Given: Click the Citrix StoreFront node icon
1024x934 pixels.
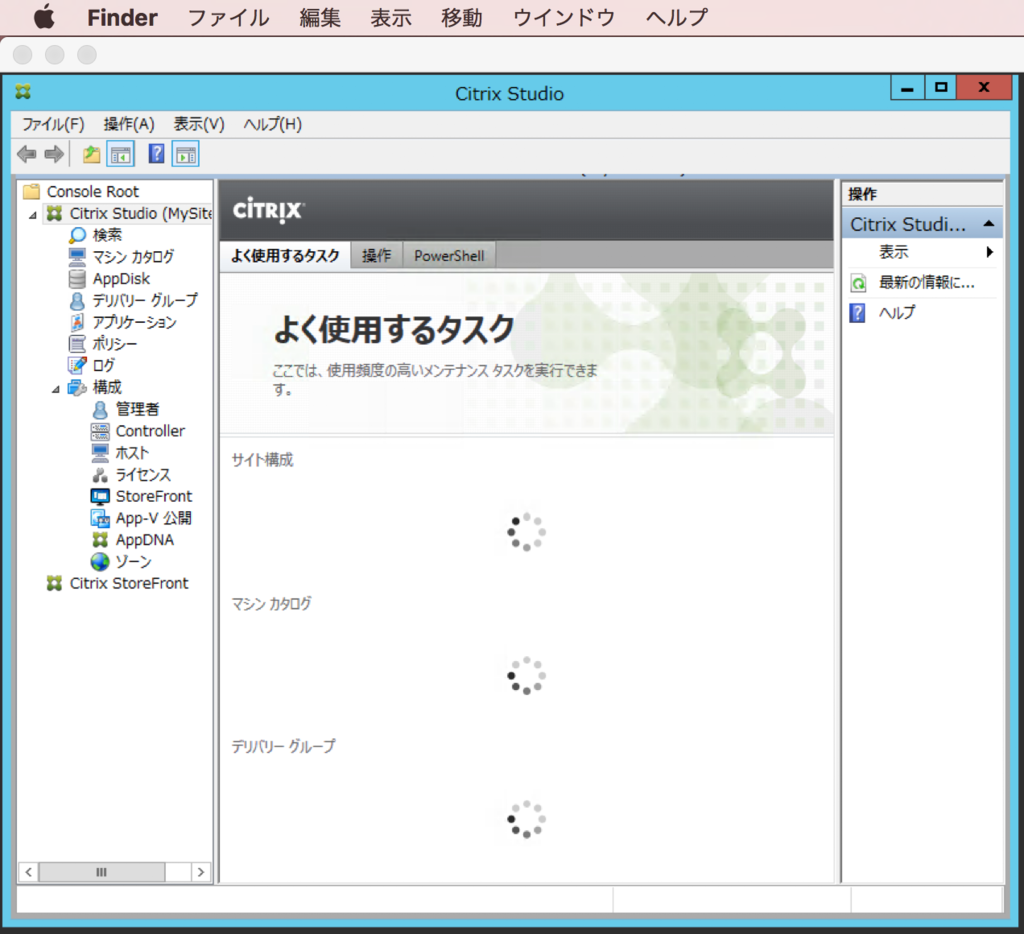Looking at the screenshot, I should 54,583.
